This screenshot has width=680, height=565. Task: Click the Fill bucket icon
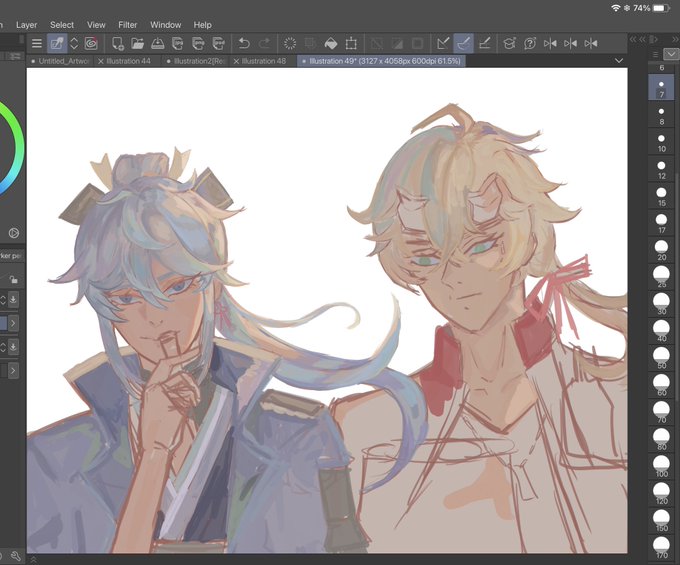pos(331,43)
